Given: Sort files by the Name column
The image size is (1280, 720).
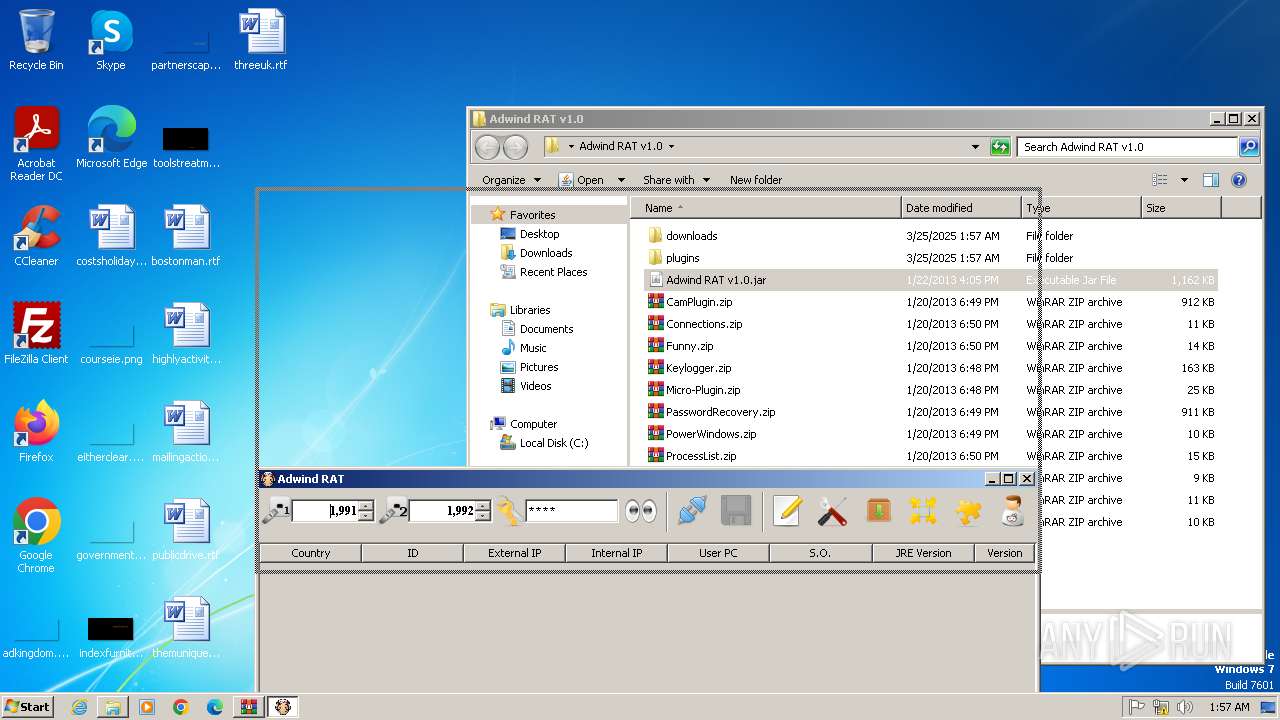Looking at the screenshot, I should (765, 208).
